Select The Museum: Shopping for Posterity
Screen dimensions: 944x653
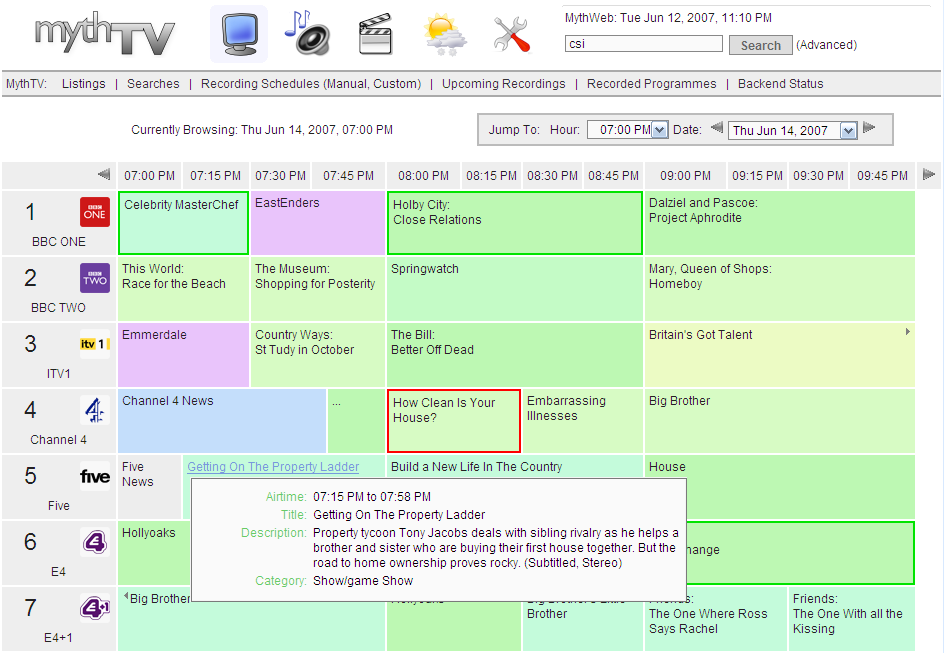(x=317, y=289)
